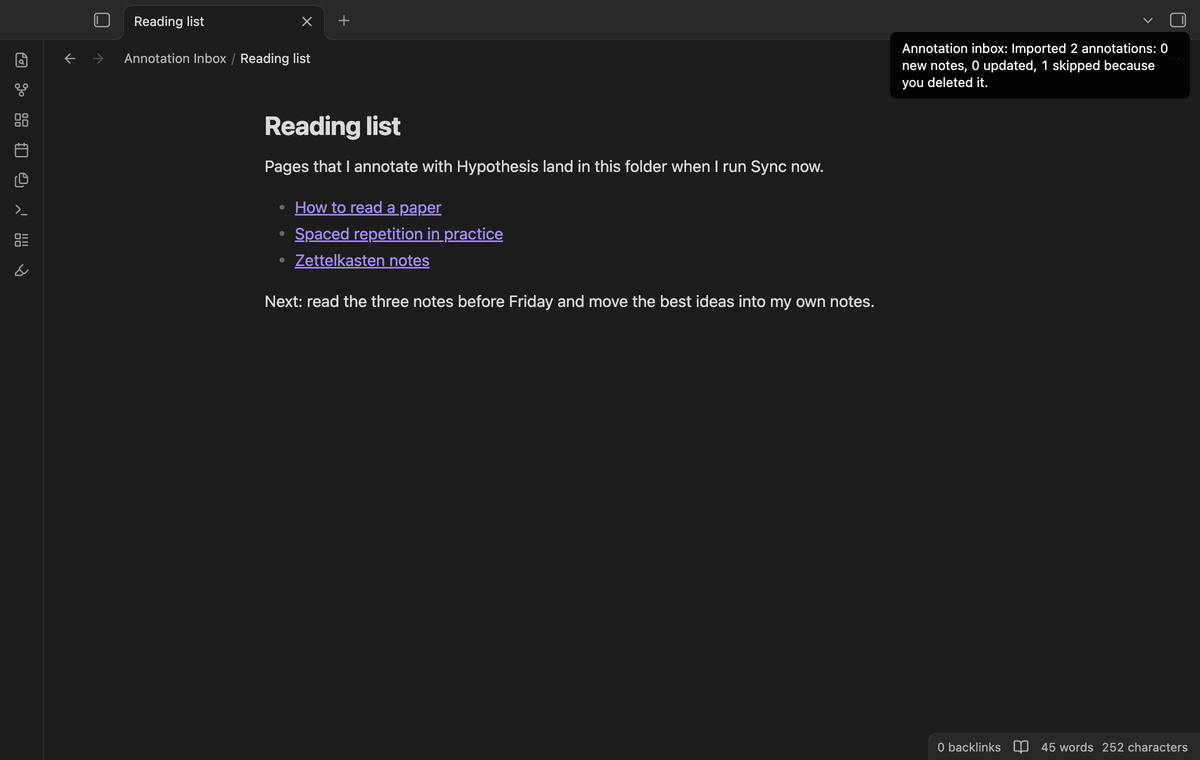Open a new tab with plus
The height and width of the screenshot is (760, 1200).
tap(344, 20)
